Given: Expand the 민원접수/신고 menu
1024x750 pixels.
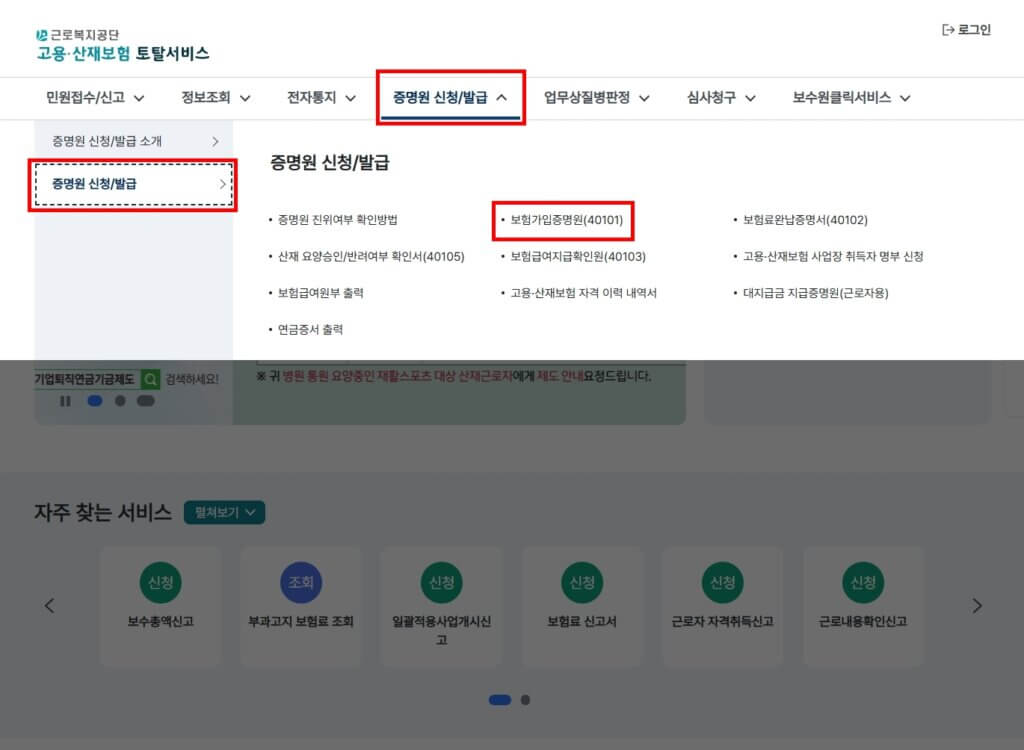Looking at the screenshot, I should tap(95, 97).
